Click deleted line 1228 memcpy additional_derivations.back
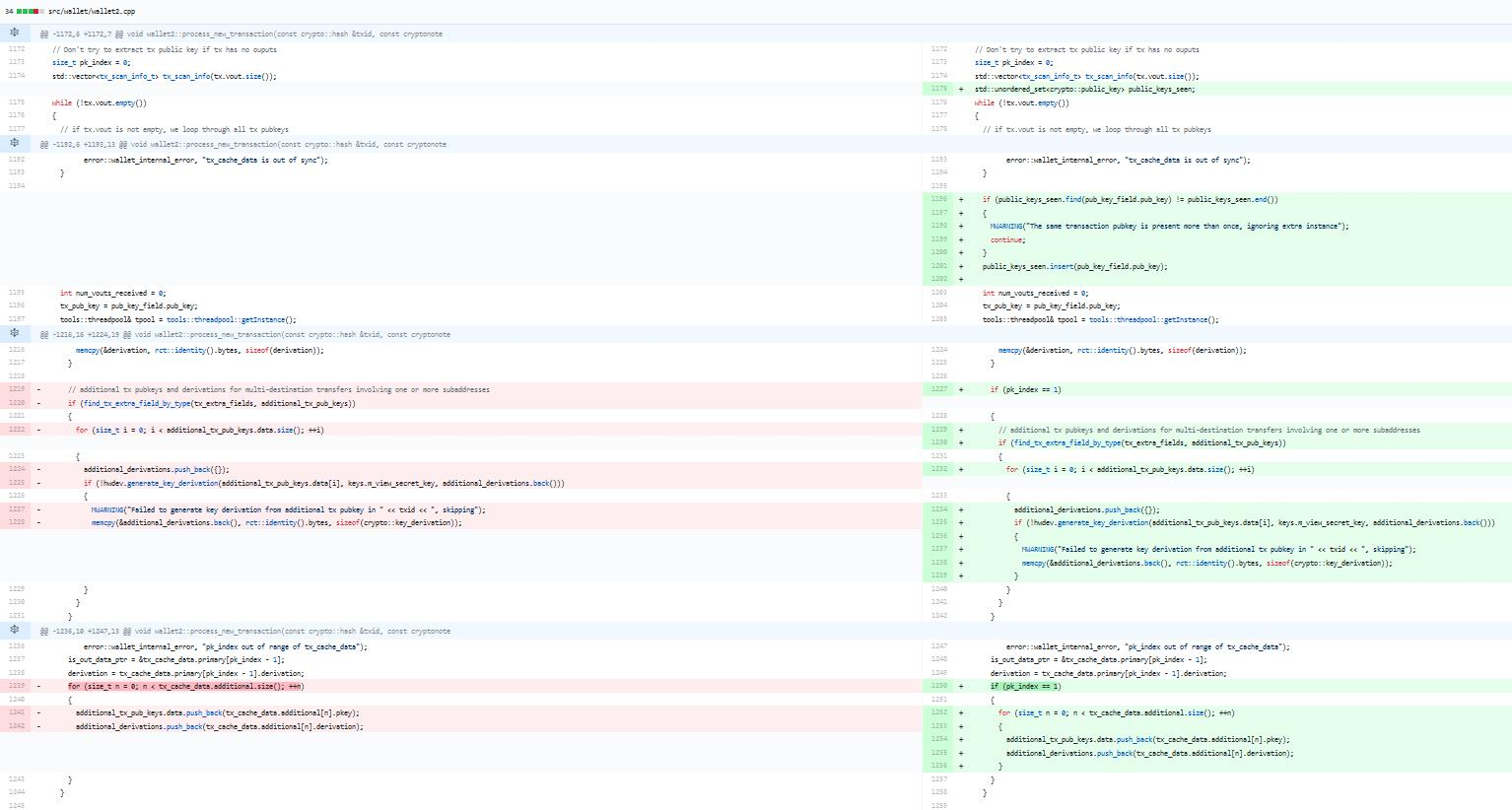The width and height of the screenshot is (1512, 810). point(277,522)
